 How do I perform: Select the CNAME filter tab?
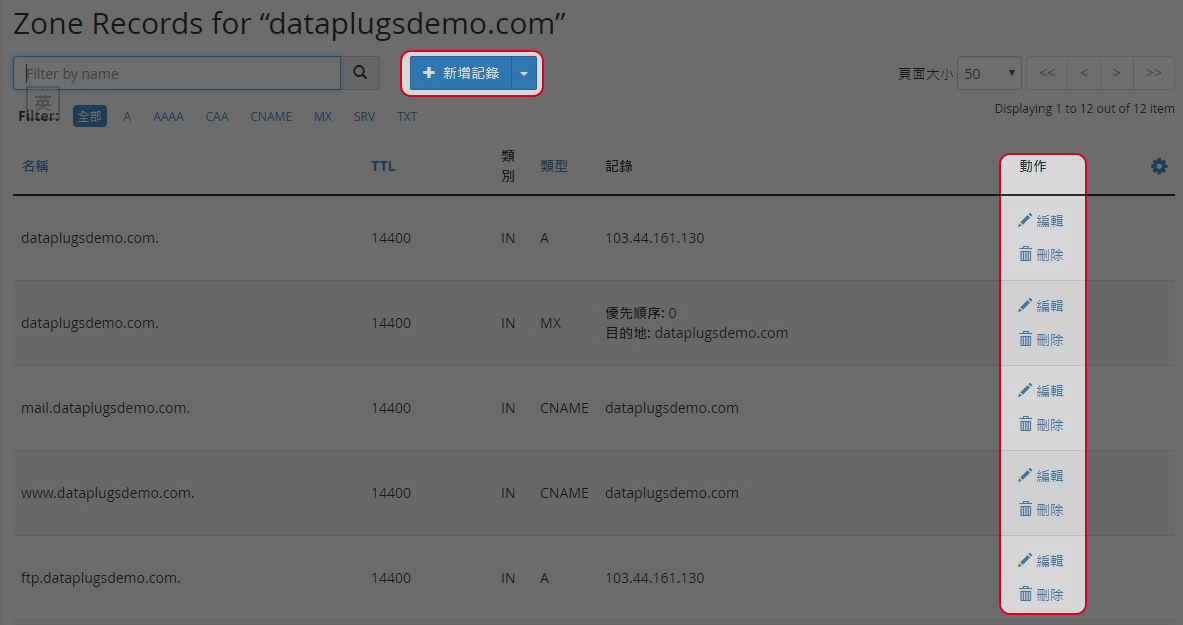(271, 116)
